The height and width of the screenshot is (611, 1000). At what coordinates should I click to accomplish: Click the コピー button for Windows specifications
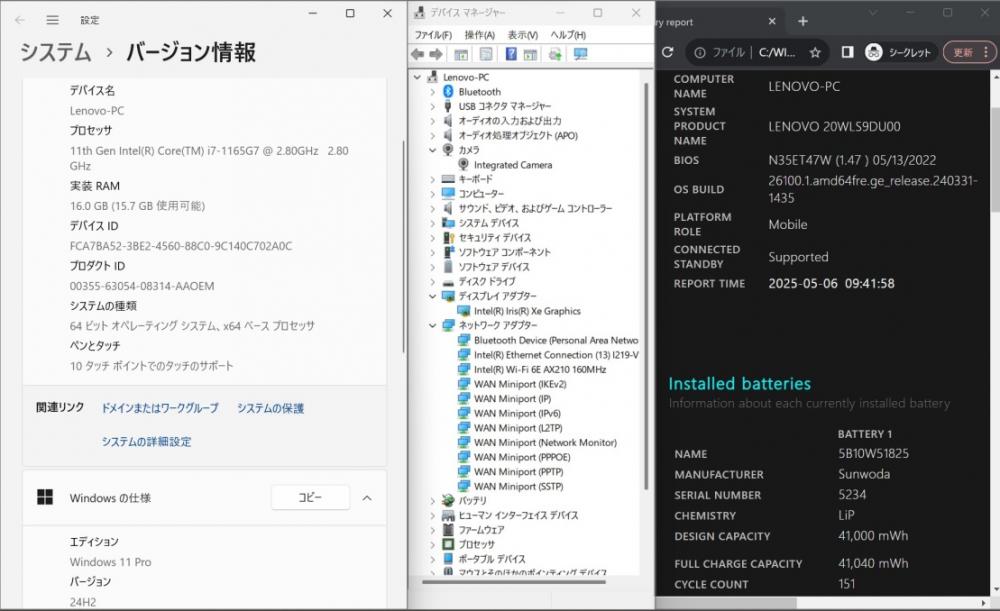tap(311, 497)
